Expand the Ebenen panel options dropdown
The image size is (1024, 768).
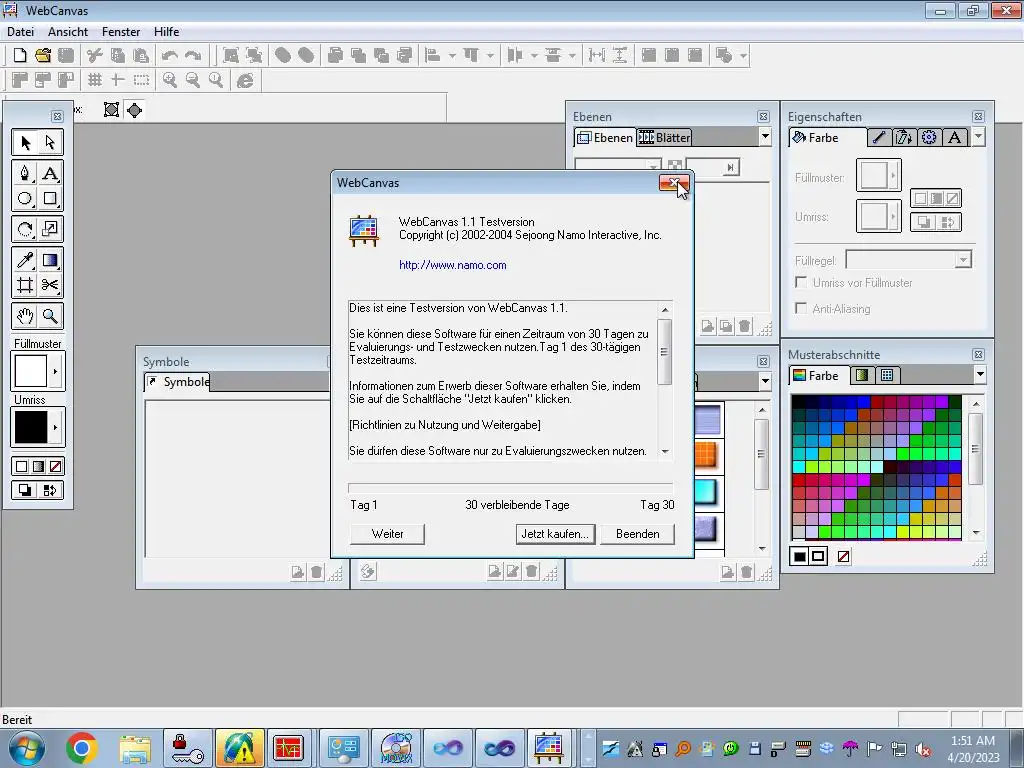coord(765,137)
